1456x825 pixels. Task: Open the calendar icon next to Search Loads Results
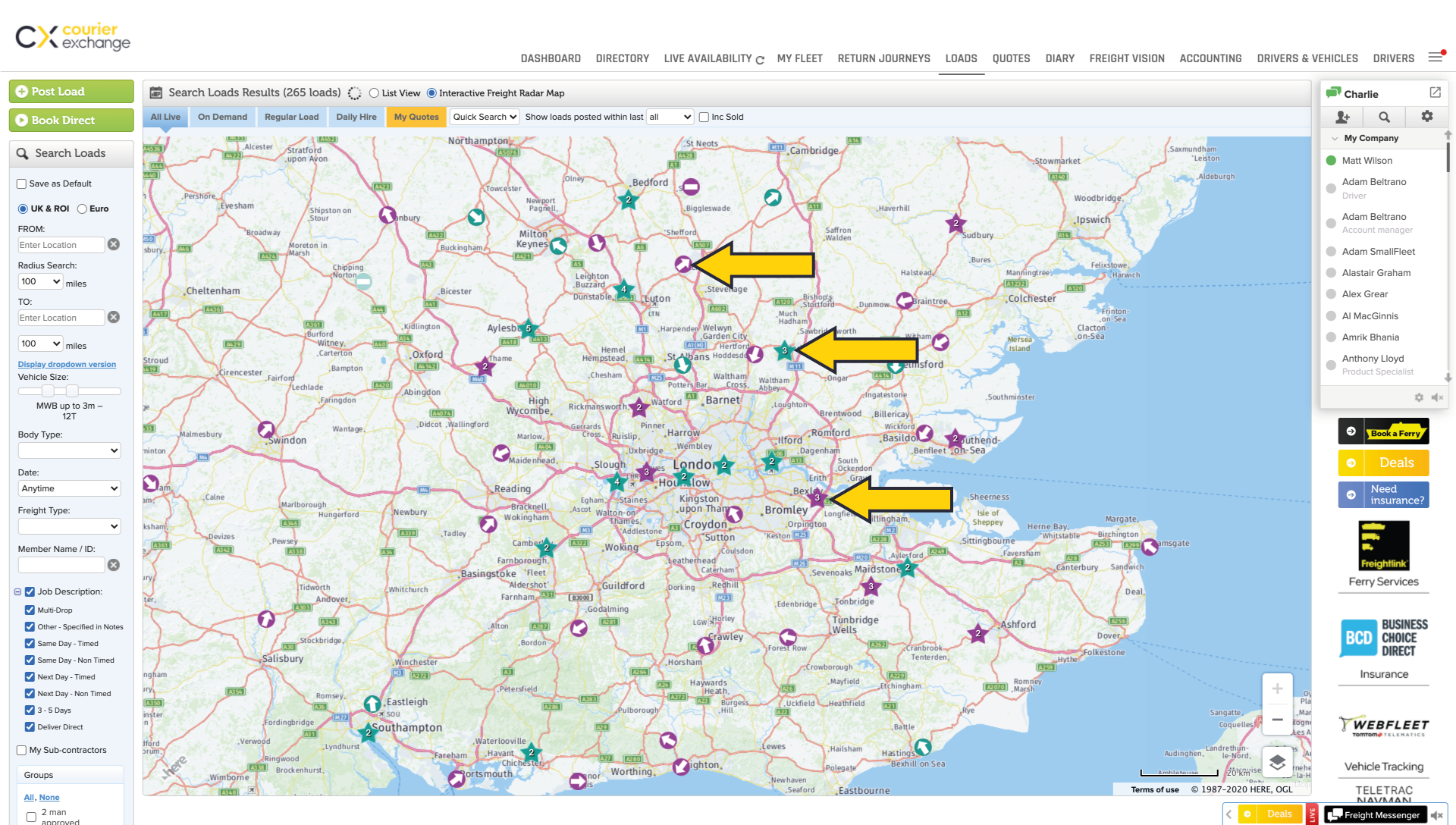pos(155,93)
